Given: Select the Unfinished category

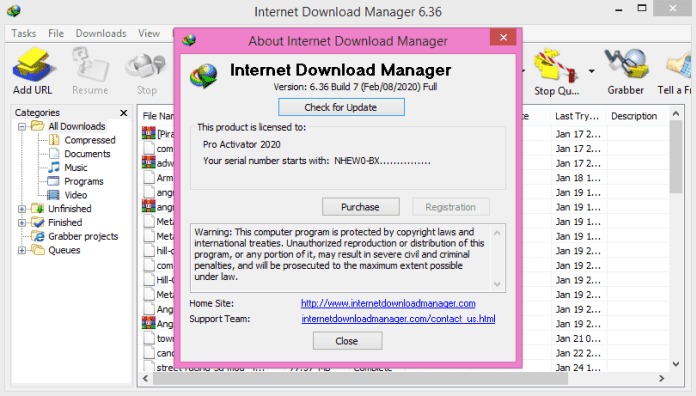Looking at the screenshot, I should [70, 209].
